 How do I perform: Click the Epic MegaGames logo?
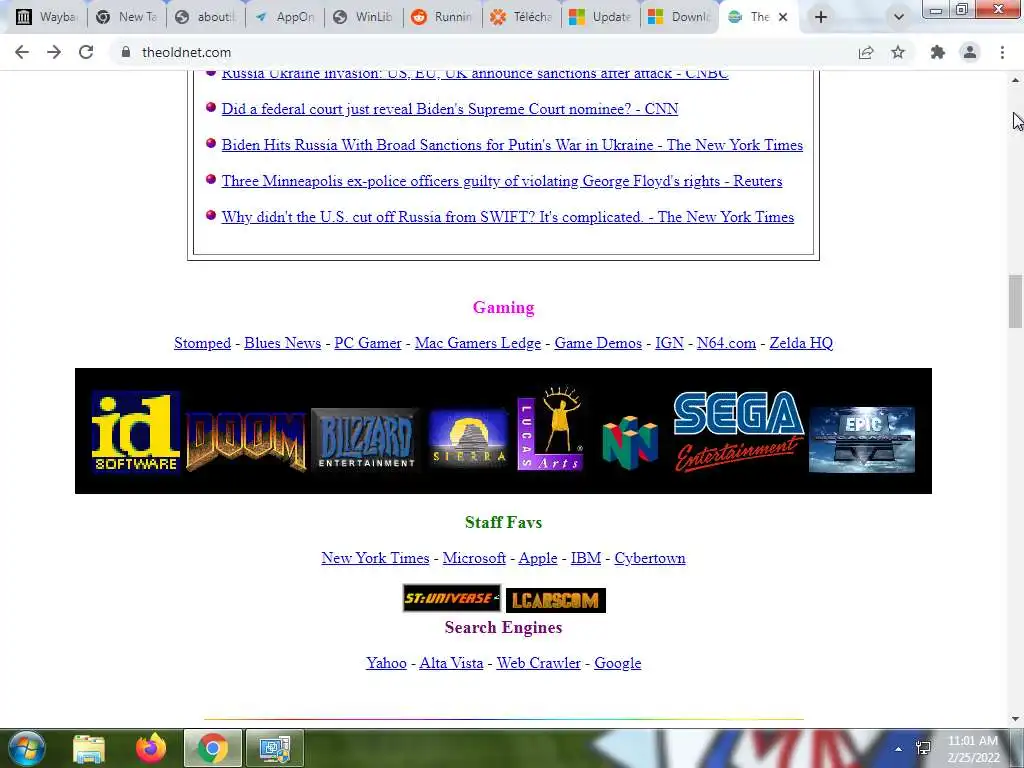coord(862,440)
